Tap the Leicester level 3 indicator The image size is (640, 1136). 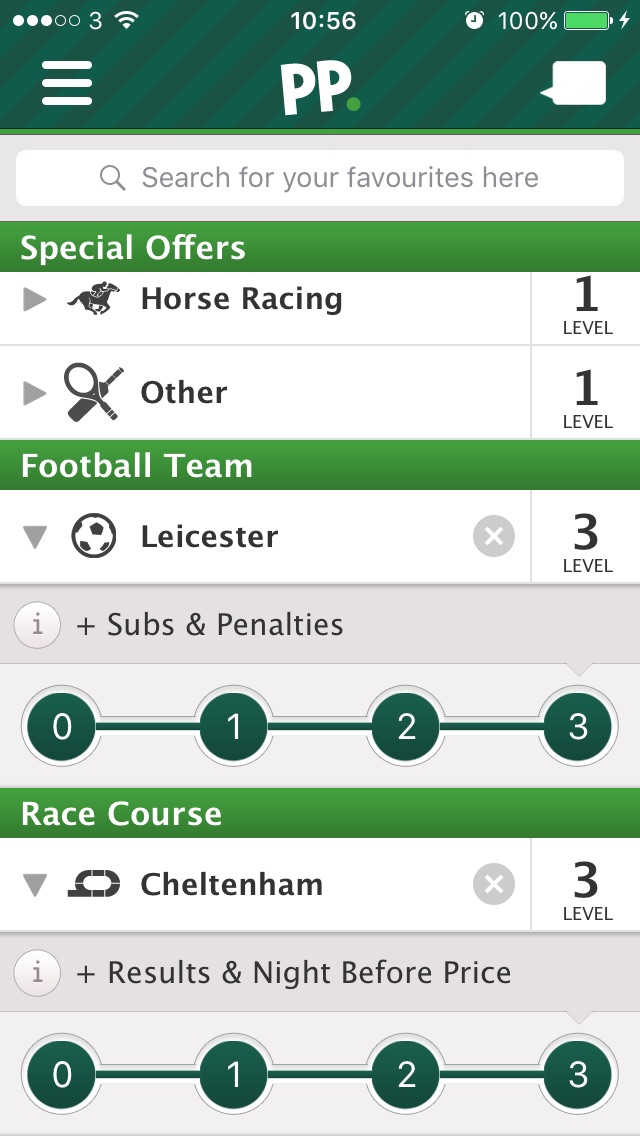[587, 543]
